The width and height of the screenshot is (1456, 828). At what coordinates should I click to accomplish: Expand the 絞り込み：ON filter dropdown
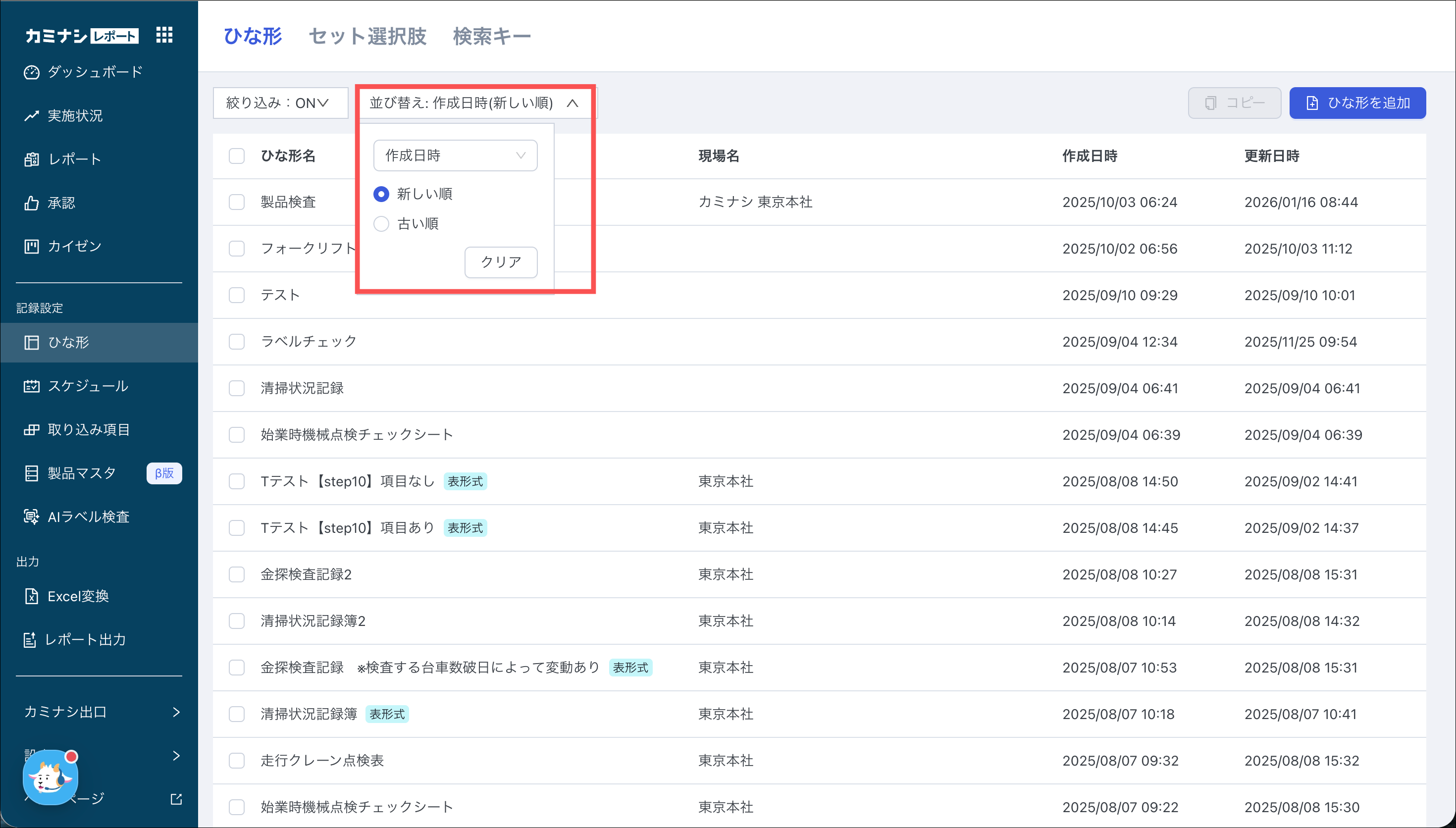pos(280,103)
